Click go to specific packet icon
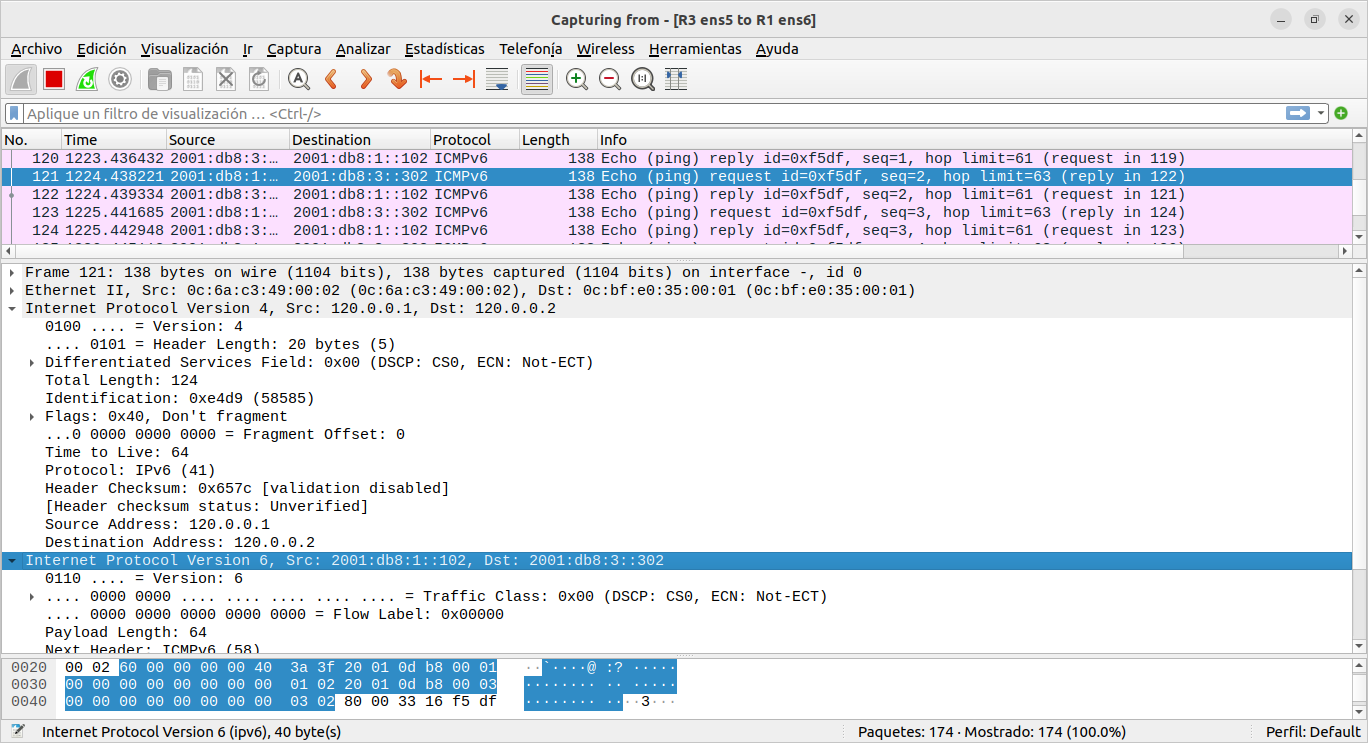Screen dimensions: 1368x743 coord(398,79)
